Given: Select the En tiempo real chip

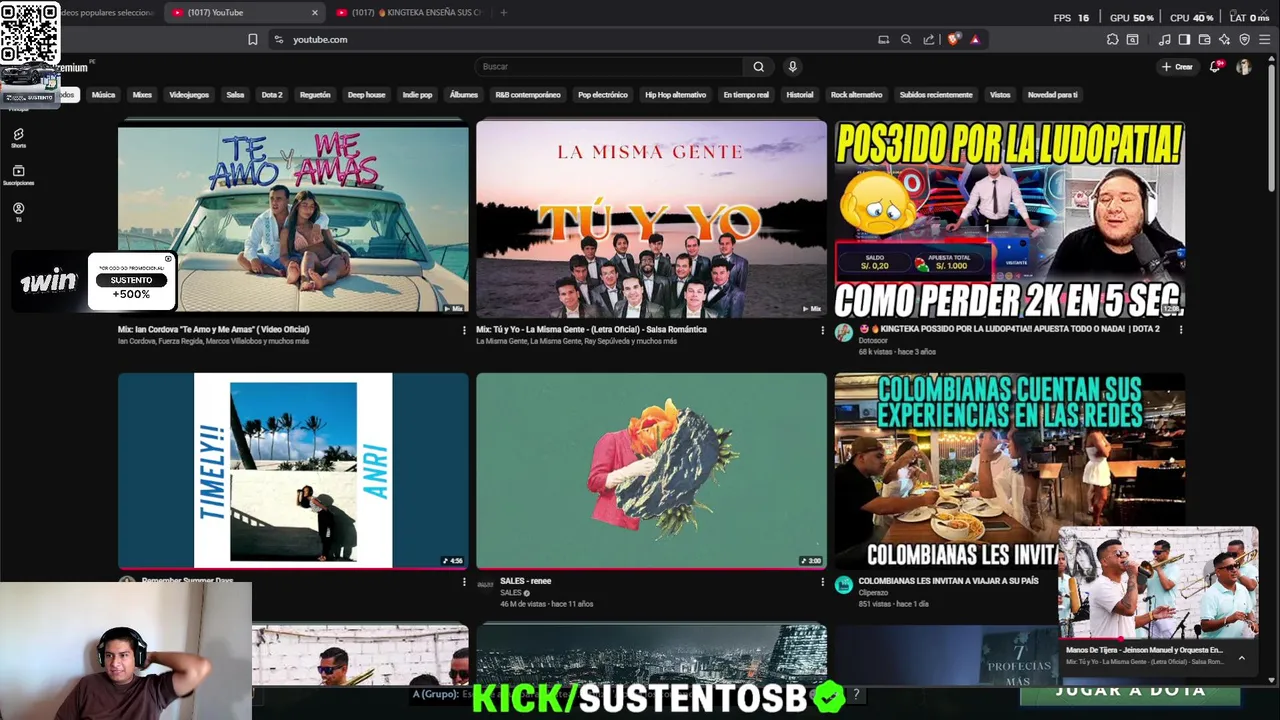Looking at the screenshot, I should pos(746,95).
